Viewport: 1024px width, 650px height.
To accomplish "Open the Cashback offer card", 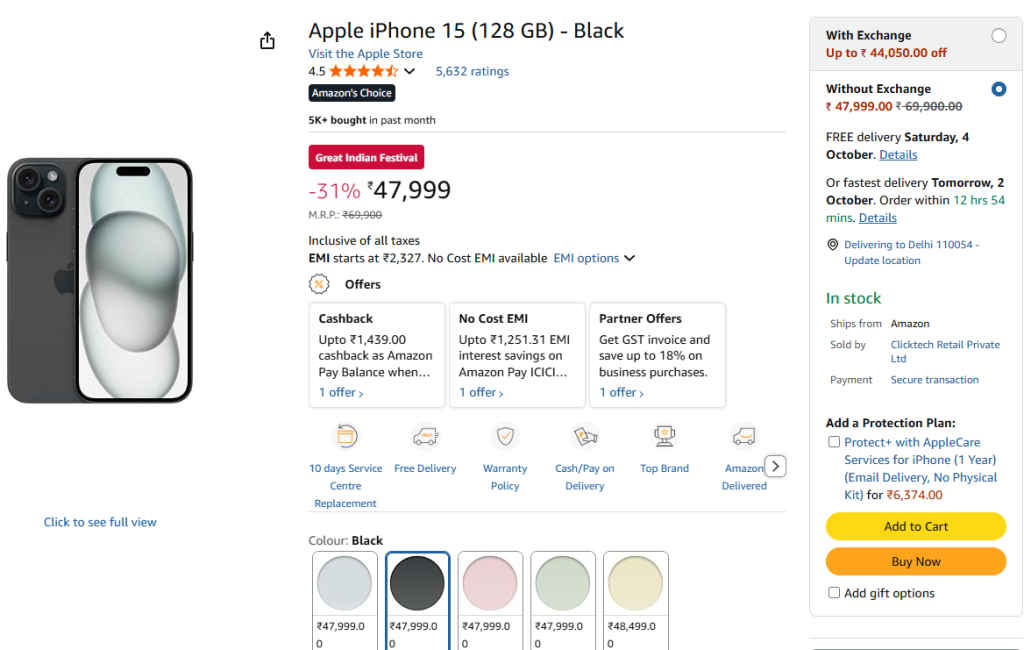I will tap(377, 355).
